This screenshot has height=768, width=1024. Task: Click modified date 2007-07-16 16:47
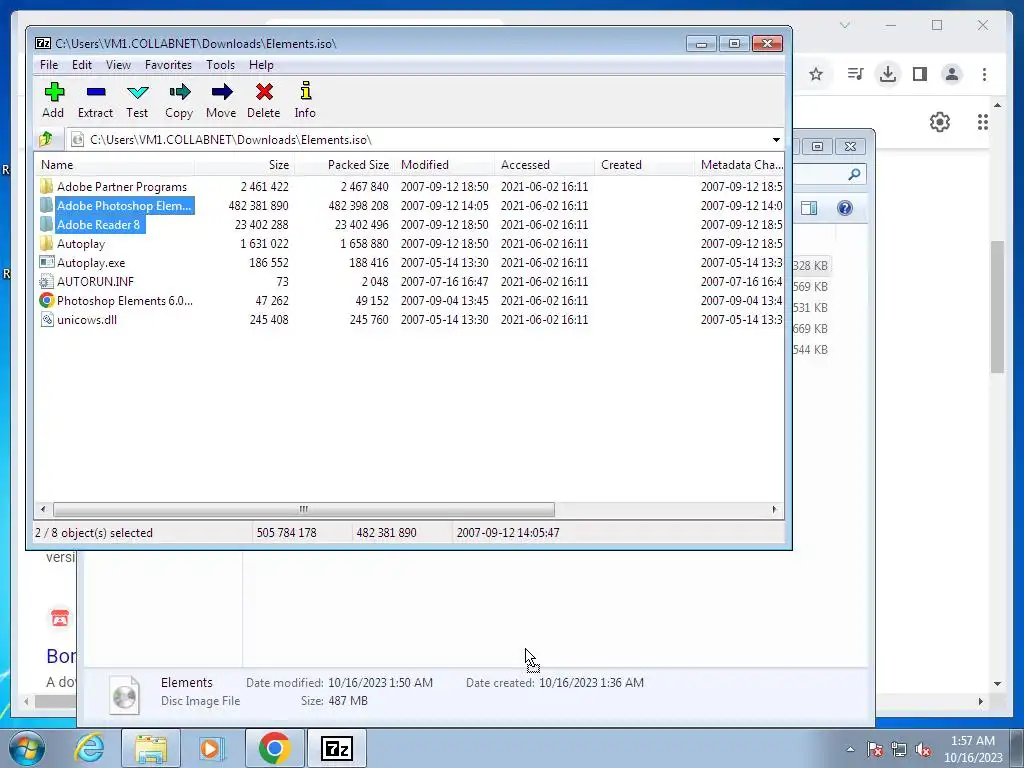pyautogui.click(x=445, y=281)
